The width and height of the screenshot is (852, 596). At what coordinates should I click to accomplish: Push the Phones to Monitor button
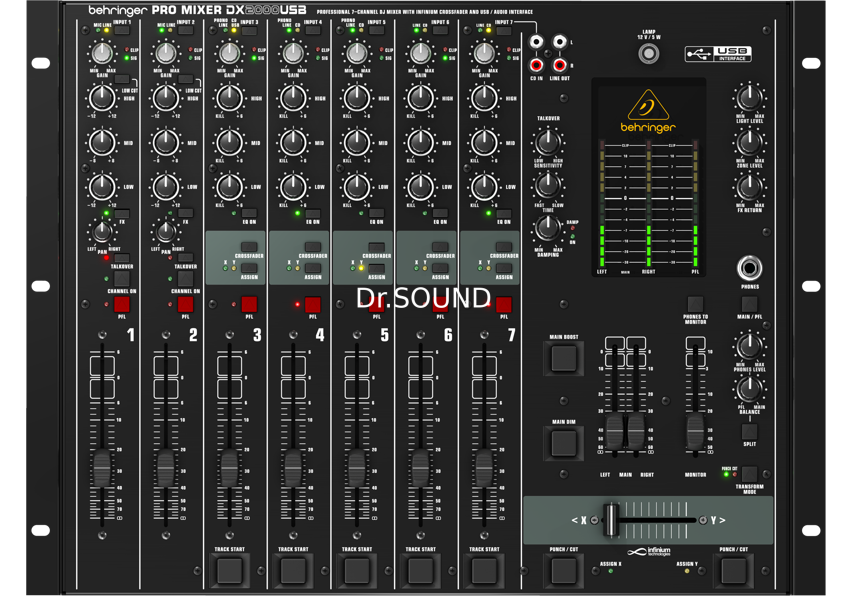[x=695, y=304]
